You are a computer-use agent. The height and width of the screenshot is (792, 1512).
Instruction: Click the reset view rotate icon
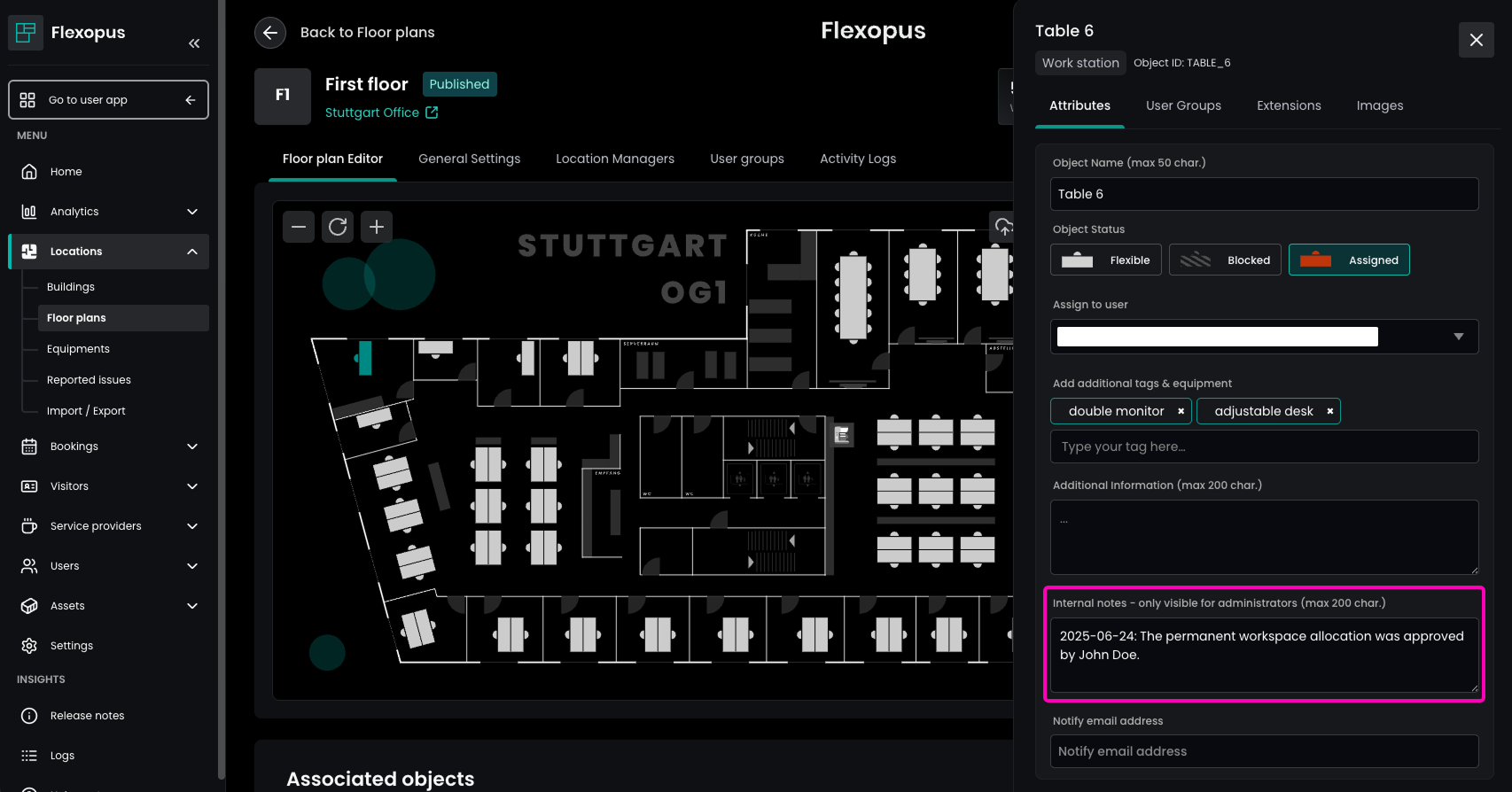pos(338,227)
